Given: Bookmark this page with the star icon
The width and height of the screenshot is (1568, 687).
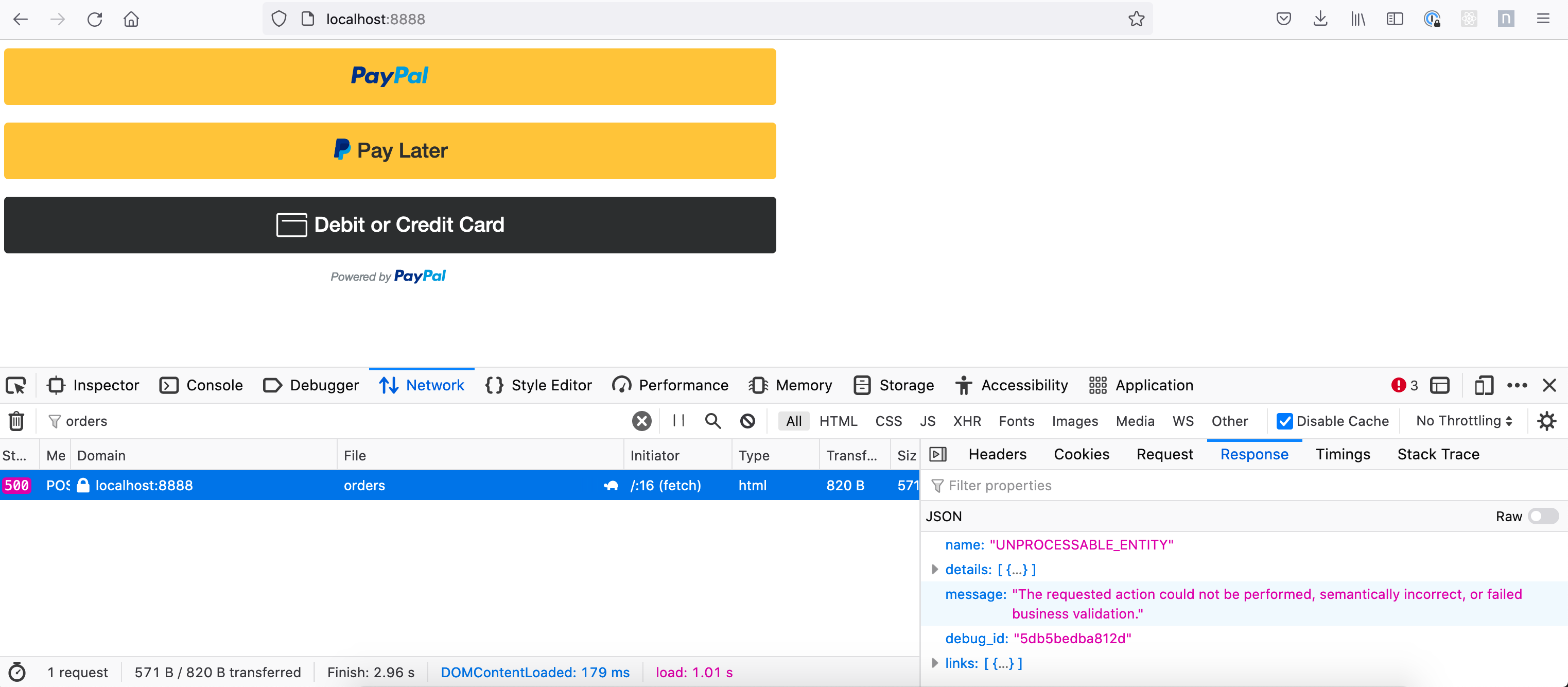Looking at the screenshot, I should (x=1136, y=20).
